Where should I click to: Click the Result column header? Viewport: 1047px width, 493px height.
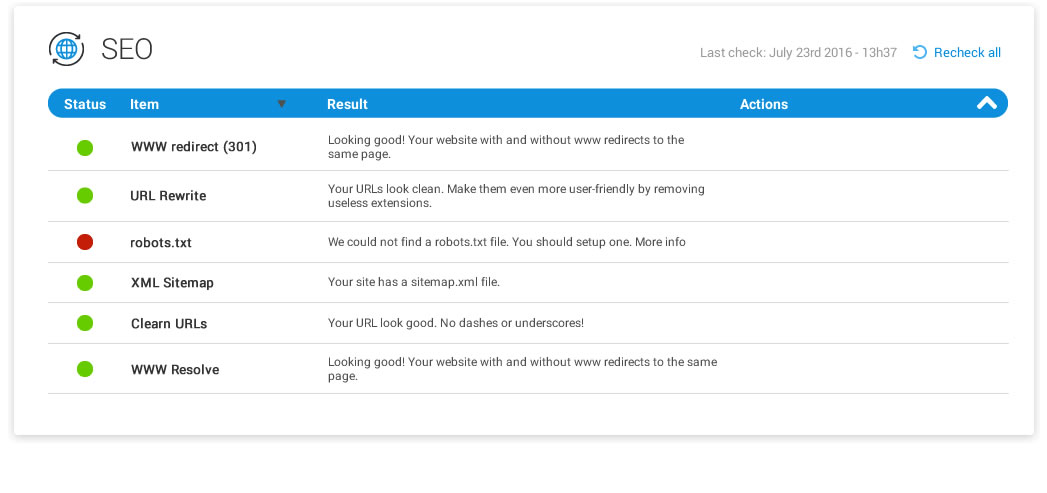tap(347, 104)
